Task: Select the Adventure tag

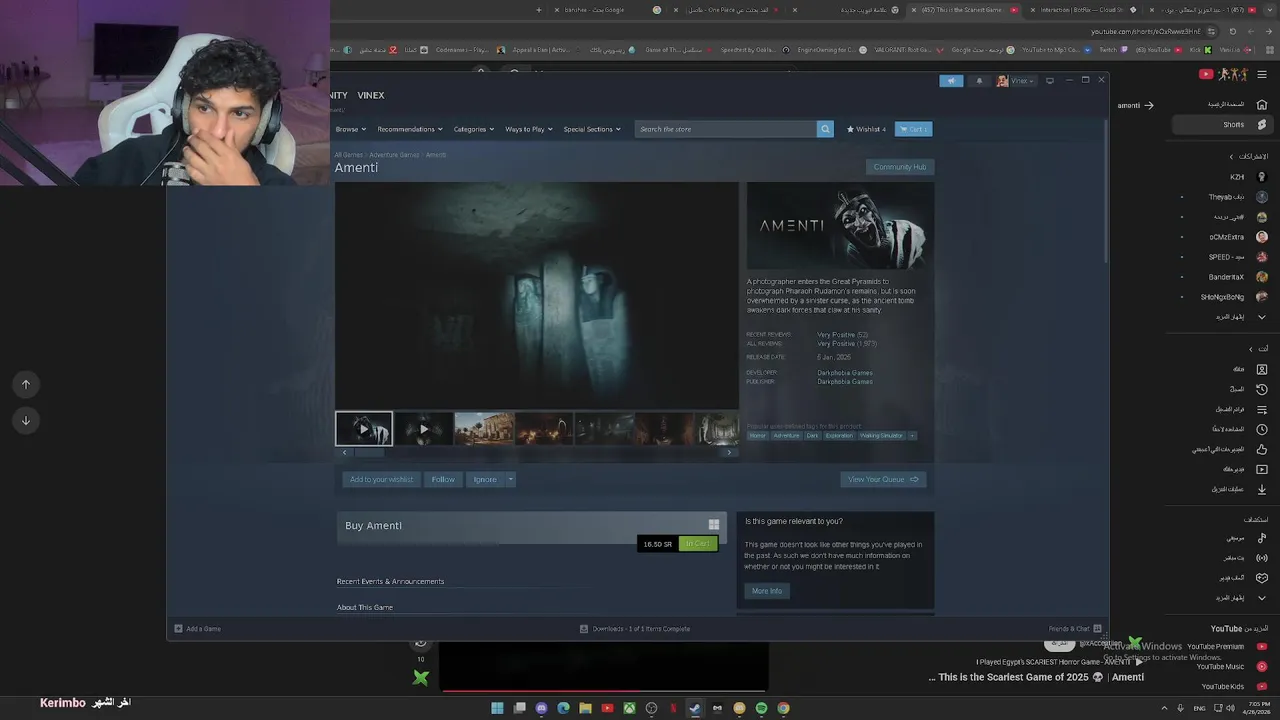Action: click(786, 436)
